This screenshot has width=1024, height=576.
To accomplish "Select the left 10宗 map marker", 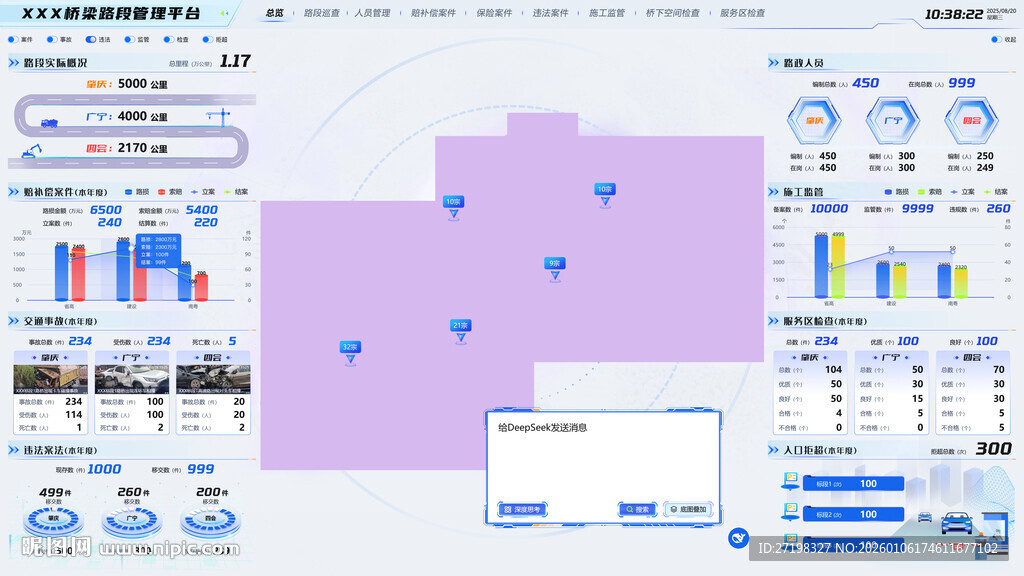I will [453, 207].
